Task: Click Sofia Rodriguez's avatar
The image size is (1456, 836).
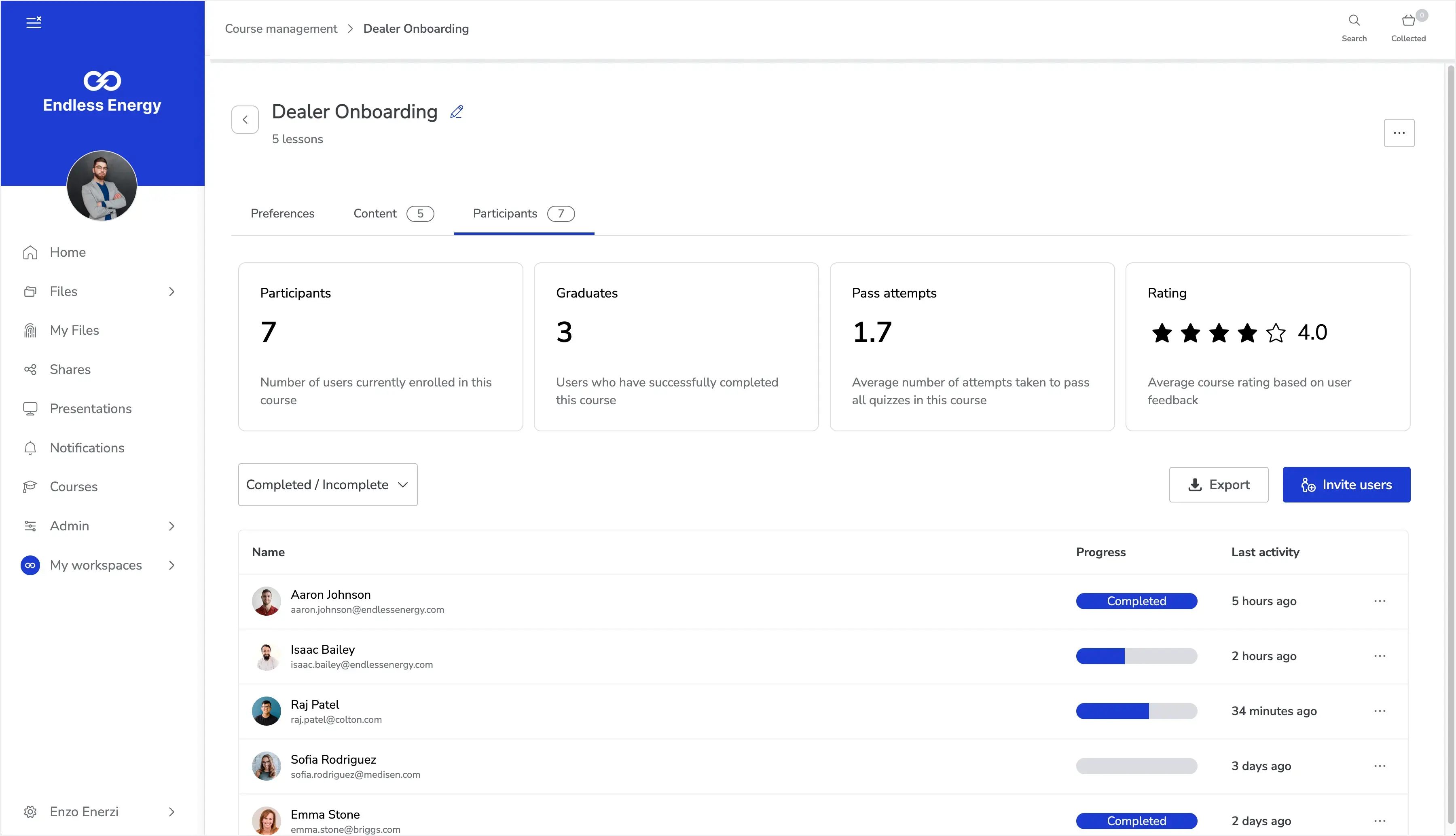Action: tap(267, 766)
